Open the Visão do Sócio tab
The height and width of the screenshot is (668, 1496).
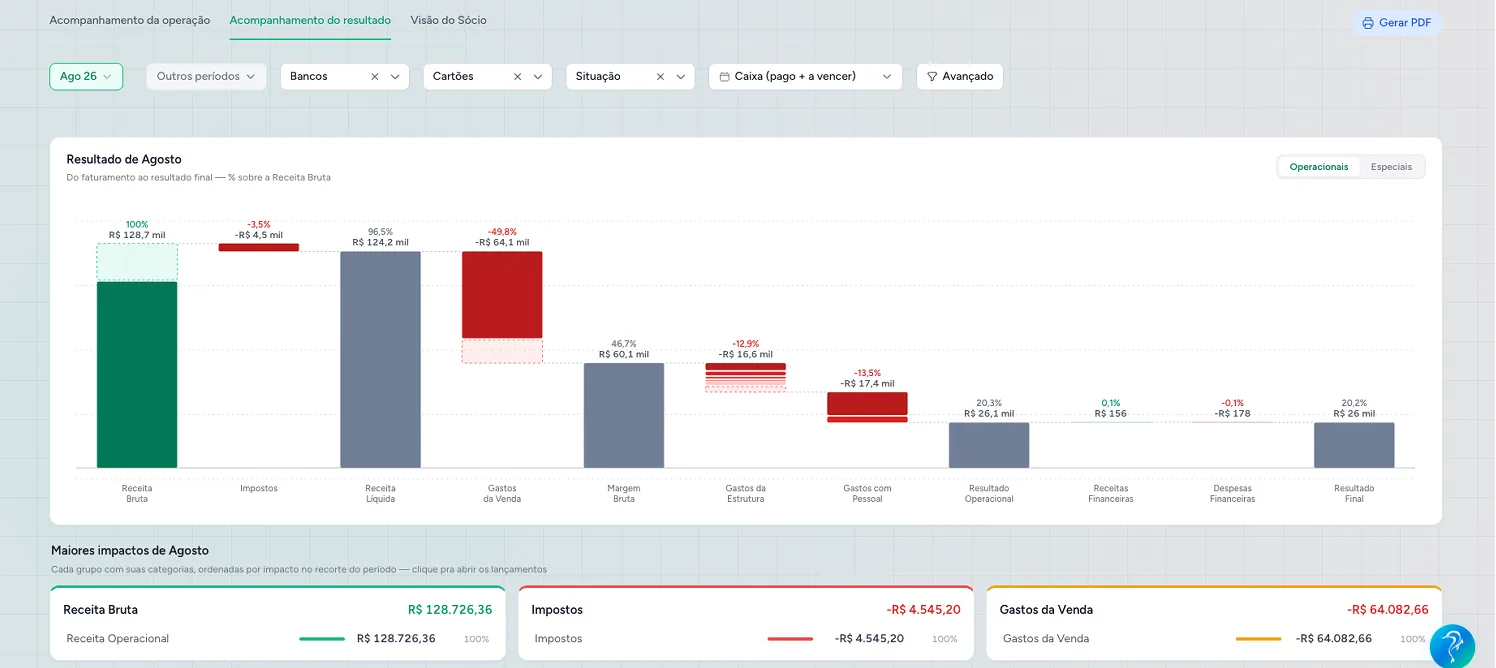coord(448,20)
